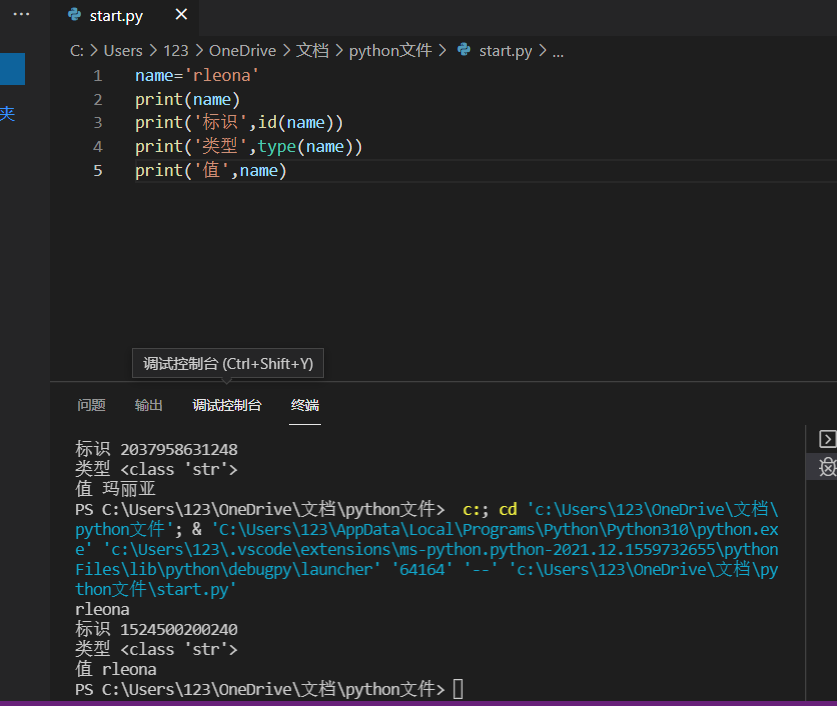Switch to the 输出 panel tab
The image size is (837, 706).
click(149, 405)
